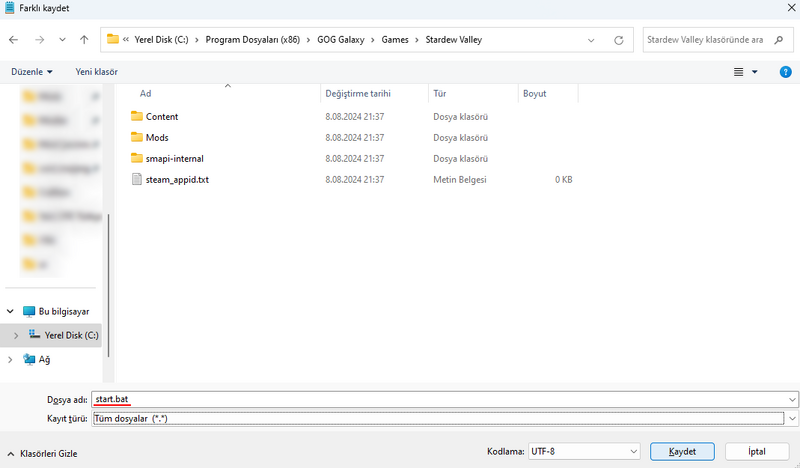Expand Yerel Disk (C:) tree node
This screenshot has height=468, width=800.
(16, 335)
